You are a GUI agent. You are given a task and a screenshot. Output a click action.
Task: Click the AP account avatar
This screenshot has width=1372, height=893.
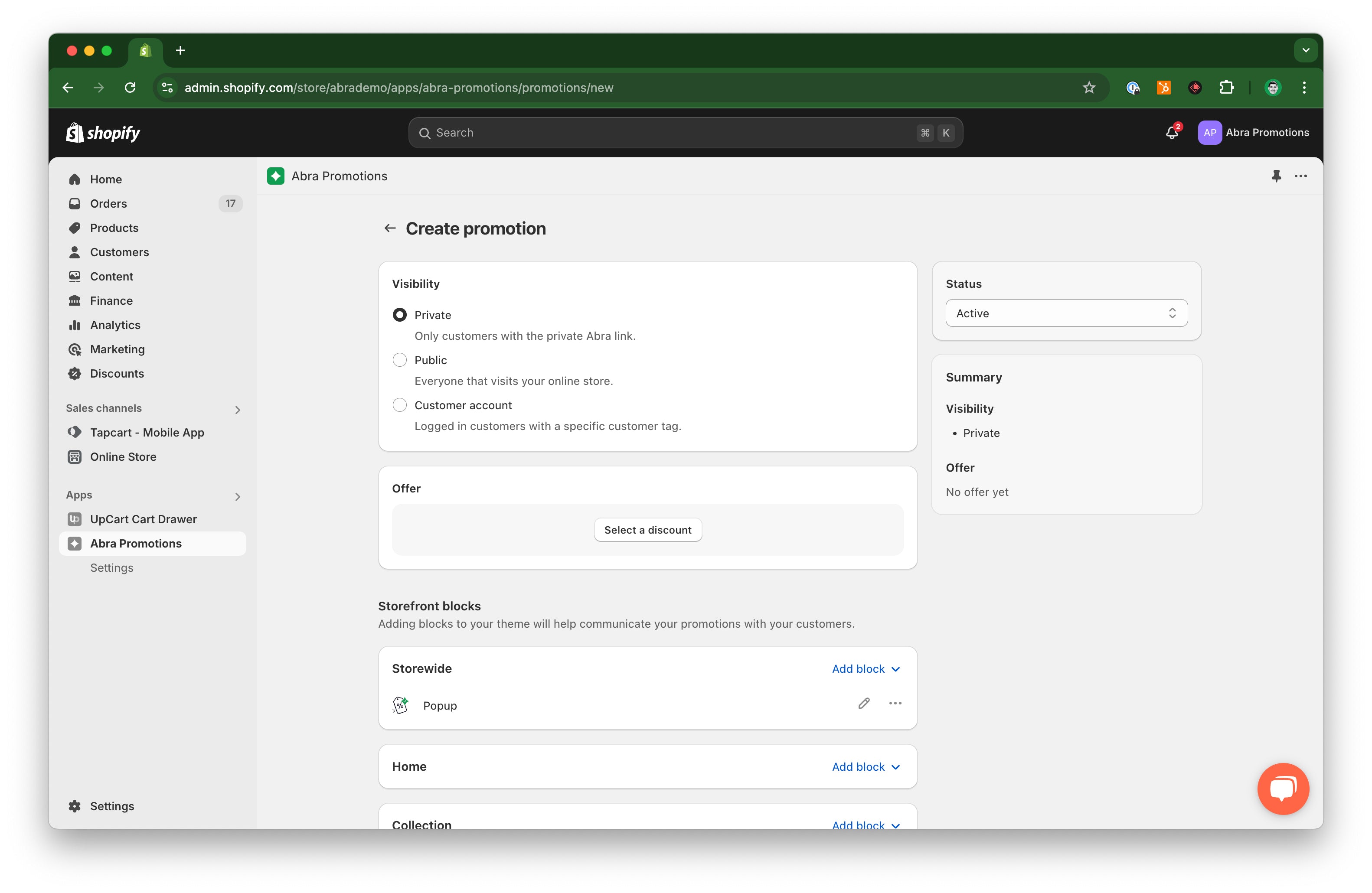coord(1209,133)
